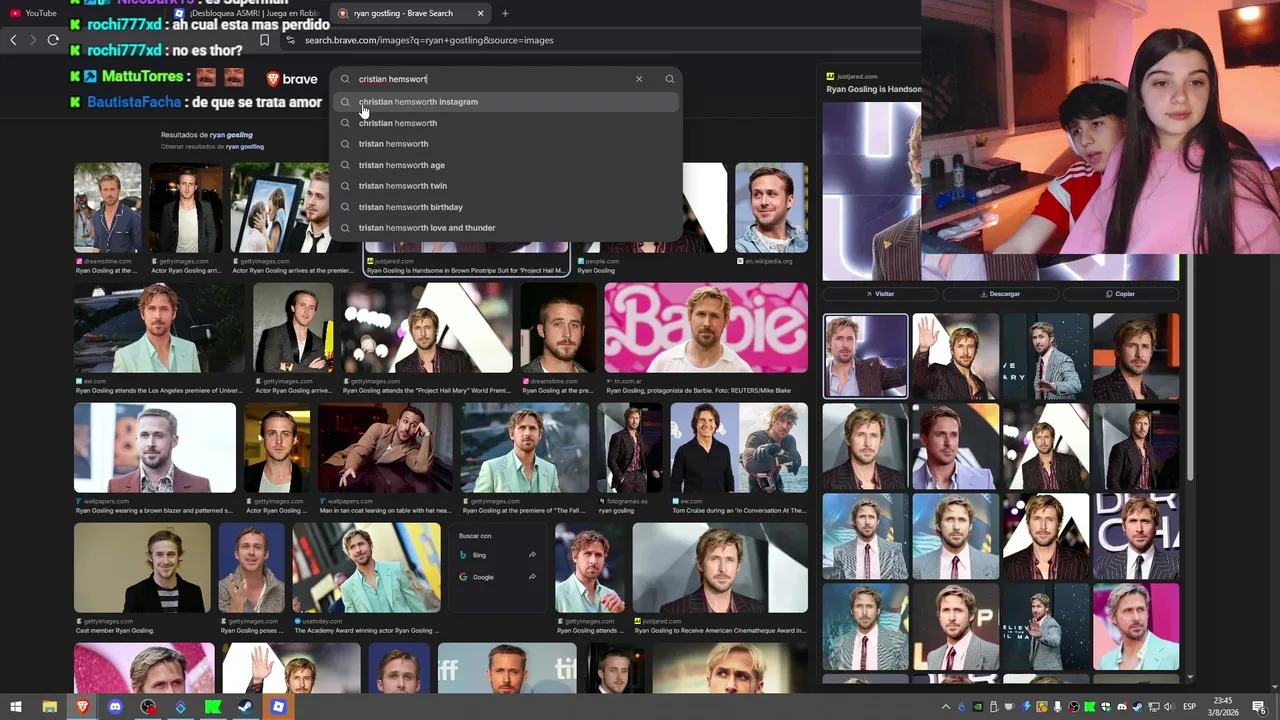Submit search with the magnifier icon
The image size is (1280, 720).
[670, 79]
